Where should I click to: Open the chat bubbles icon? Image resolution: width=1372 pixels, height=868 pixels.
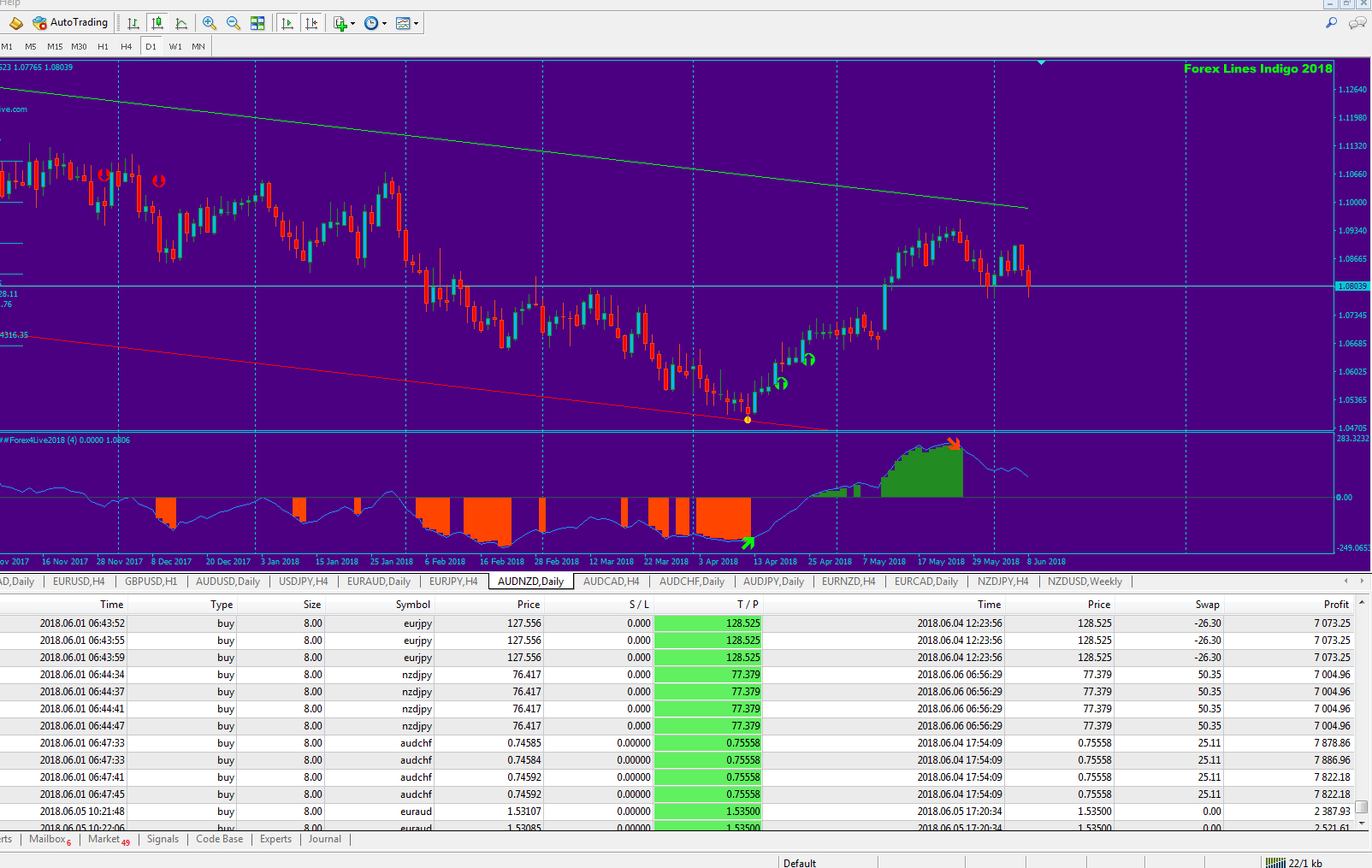tap(1357, 23)
